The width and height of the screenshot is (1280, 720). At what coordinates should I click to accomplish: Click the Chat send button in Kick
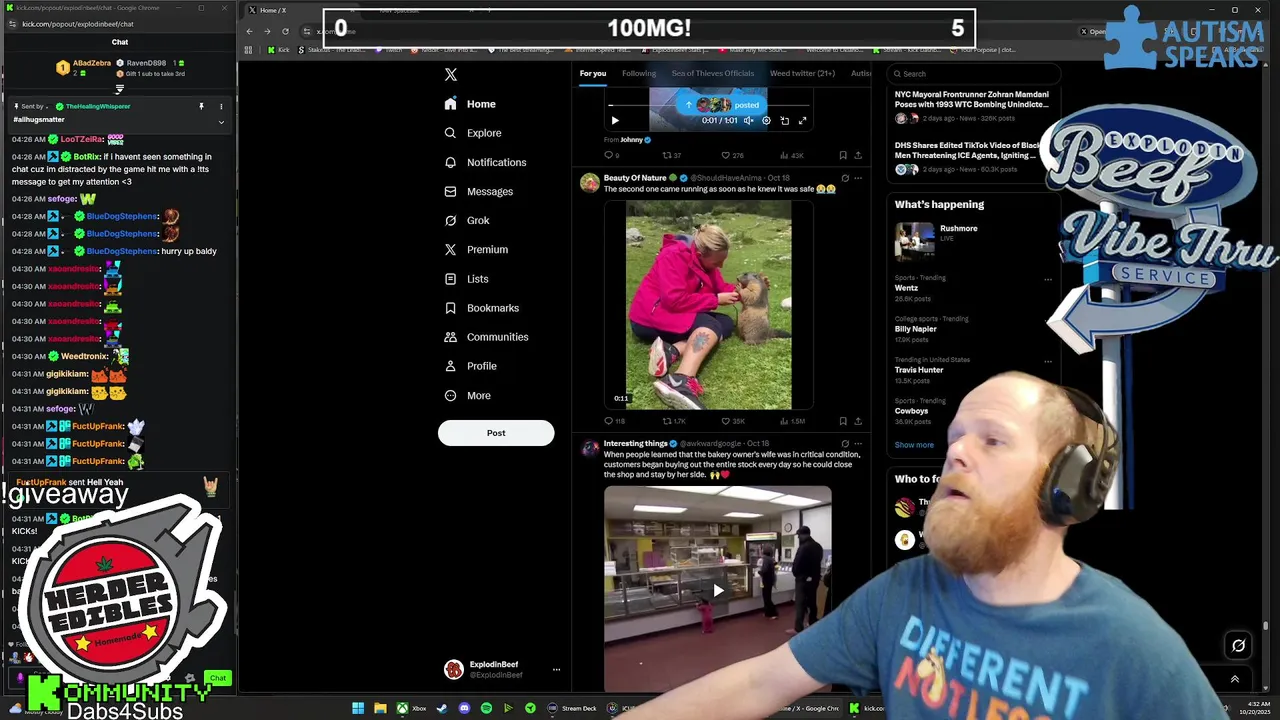pyautogui.click(x=218, y=678)
